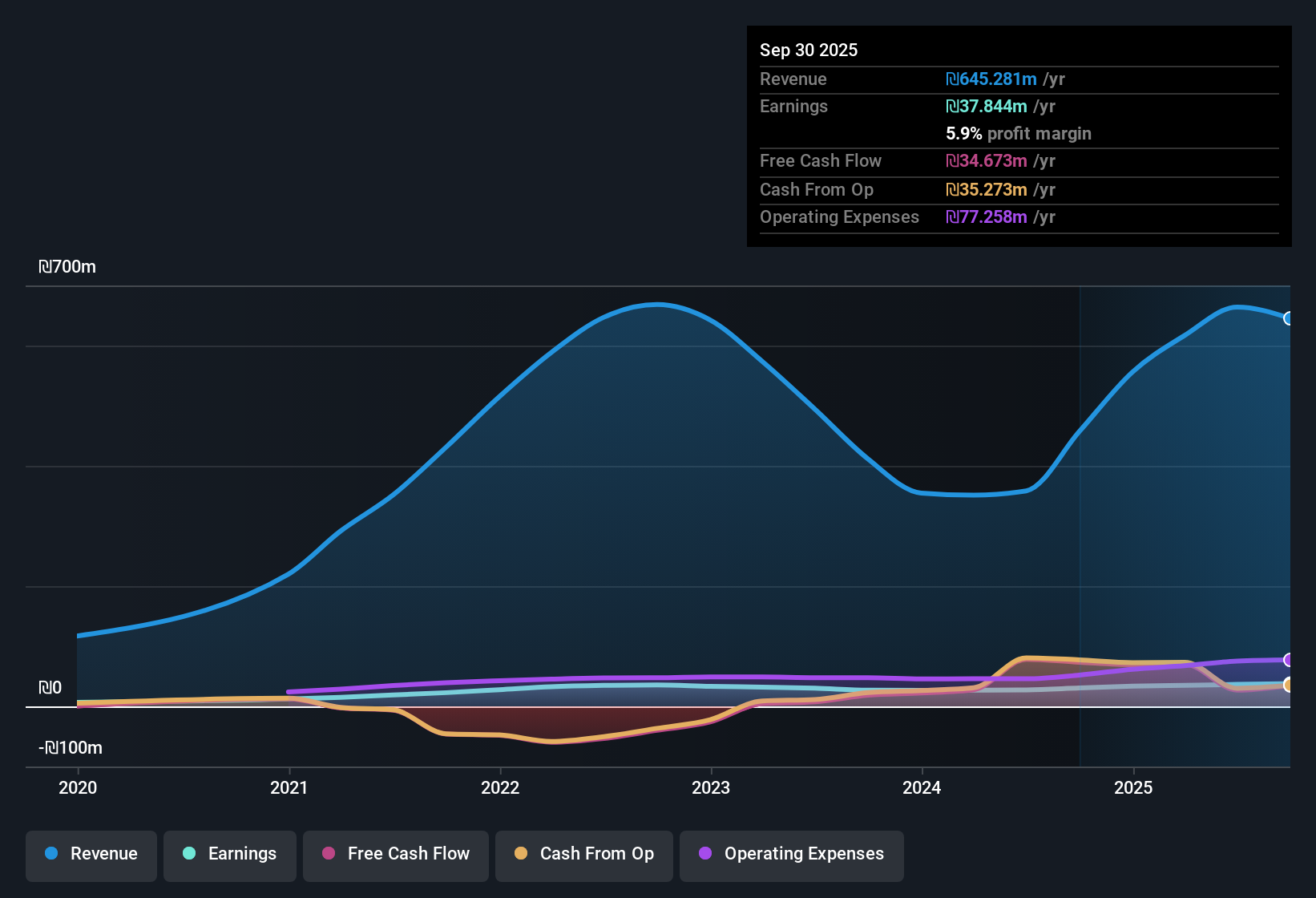
Task: Click the 5.9% profit margin text
Action: click(x=1019, y=134)
